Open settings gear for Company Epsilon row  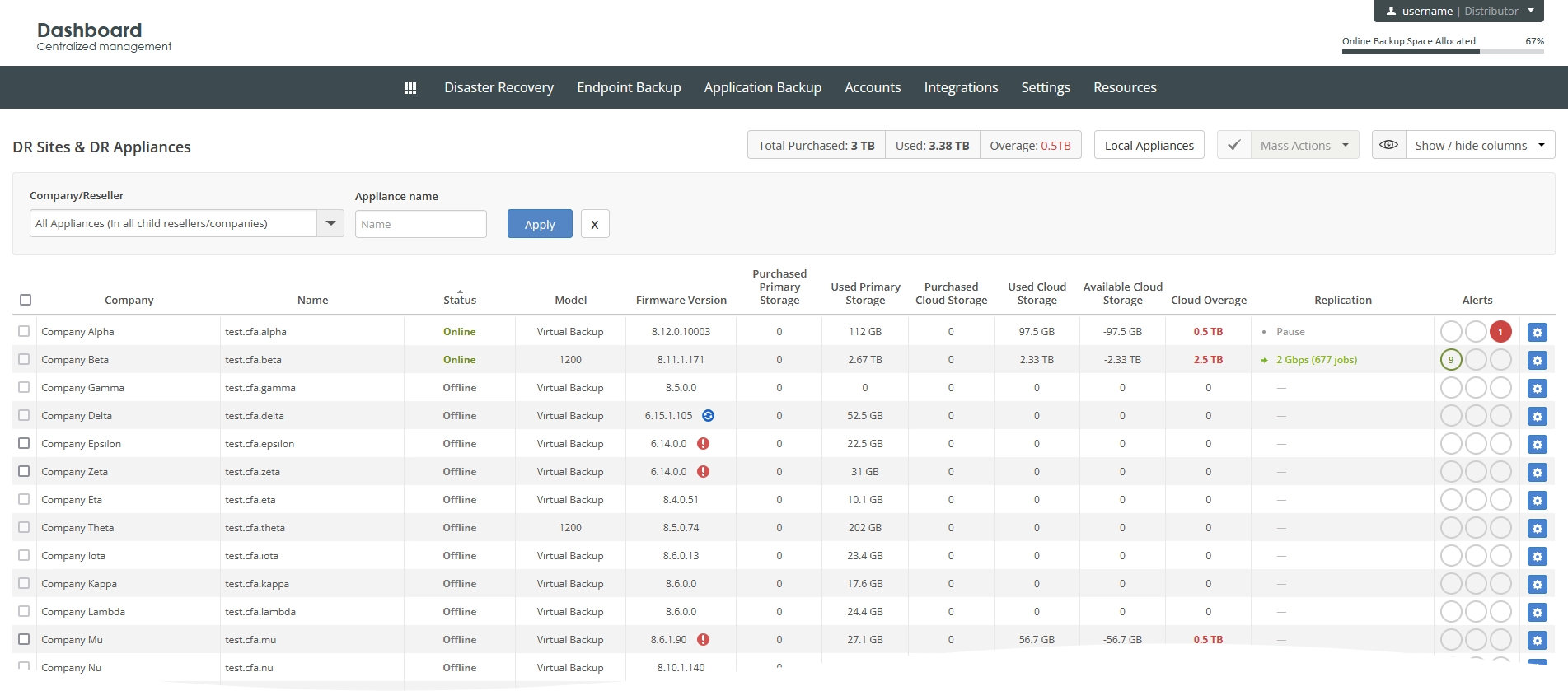tap(1537, 445)
